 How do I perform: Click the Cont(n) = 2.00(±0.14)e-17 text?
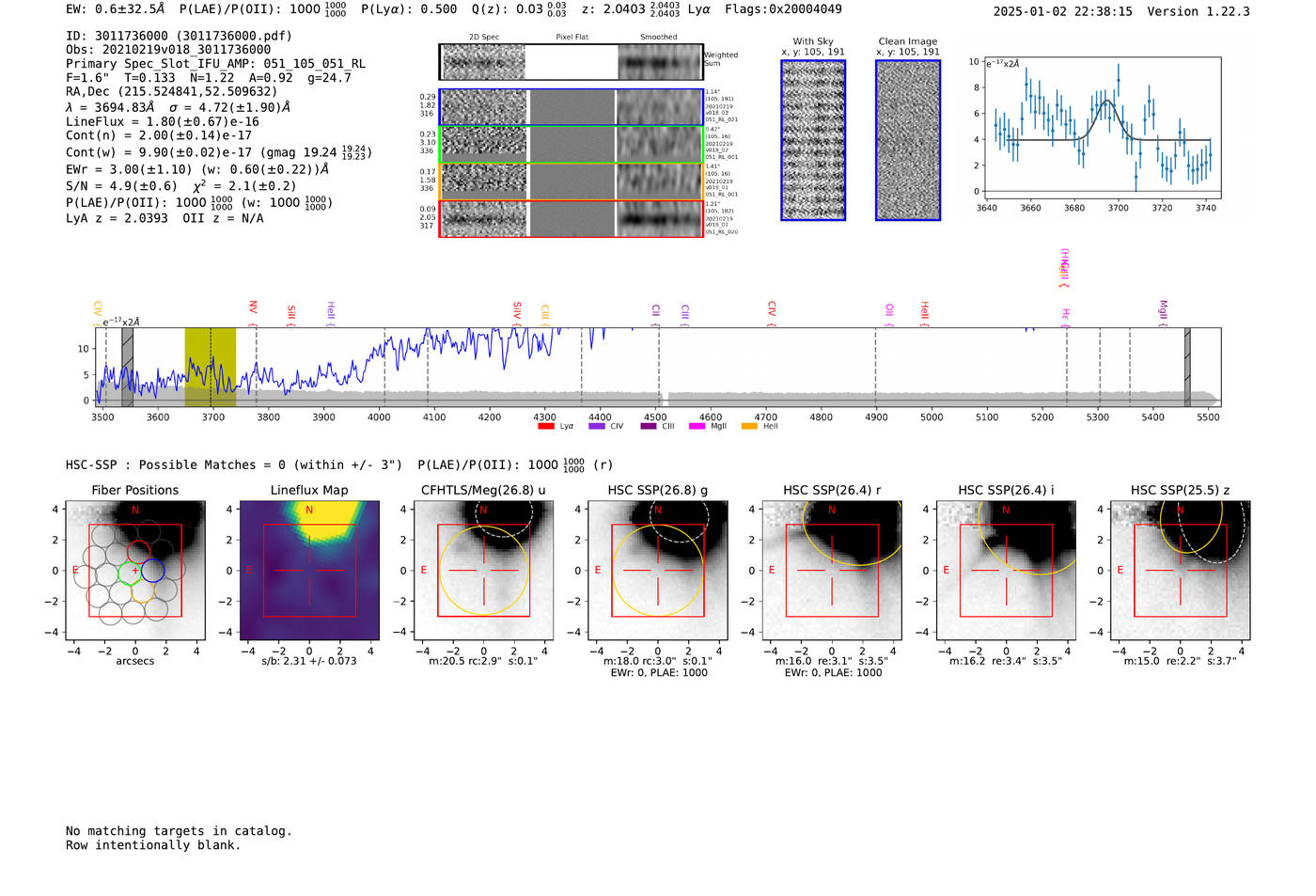(159, 136)
